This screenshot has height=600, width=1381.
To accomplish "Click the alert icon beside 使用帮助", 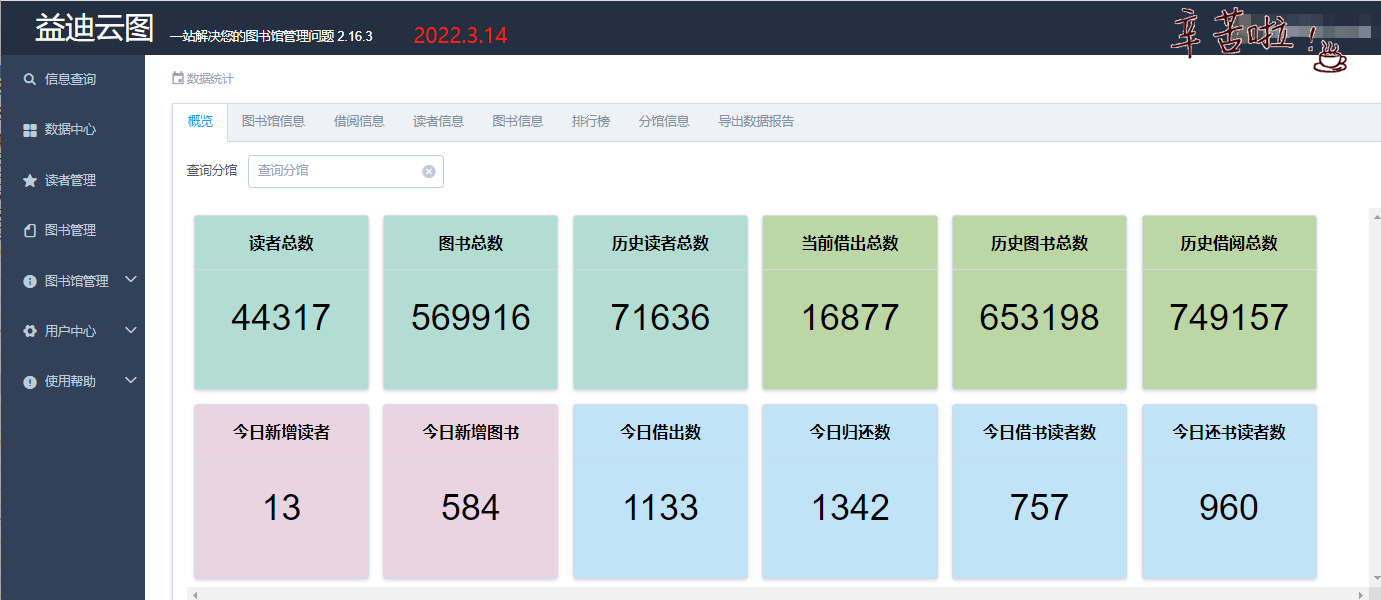I will coord(30,382).
